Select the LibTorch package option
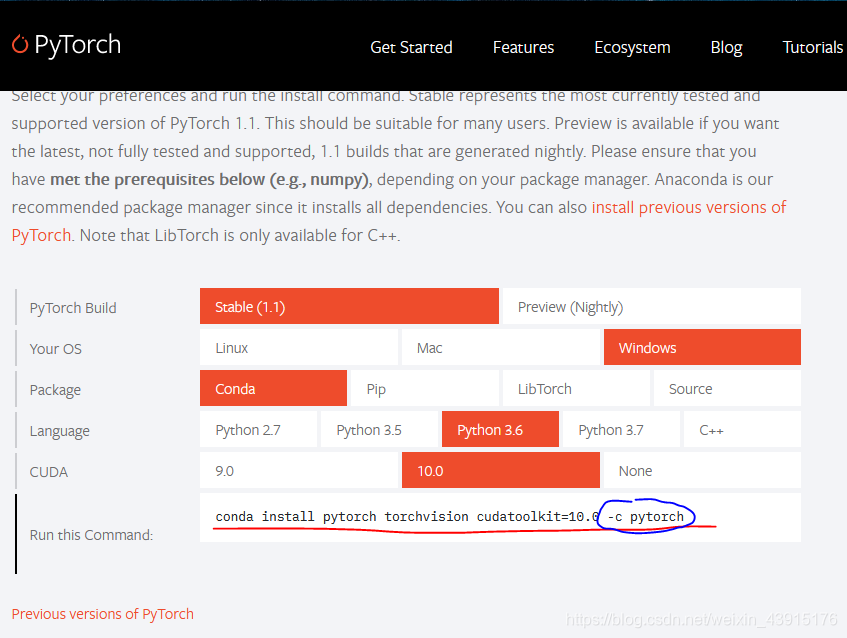 pos(576,388)
